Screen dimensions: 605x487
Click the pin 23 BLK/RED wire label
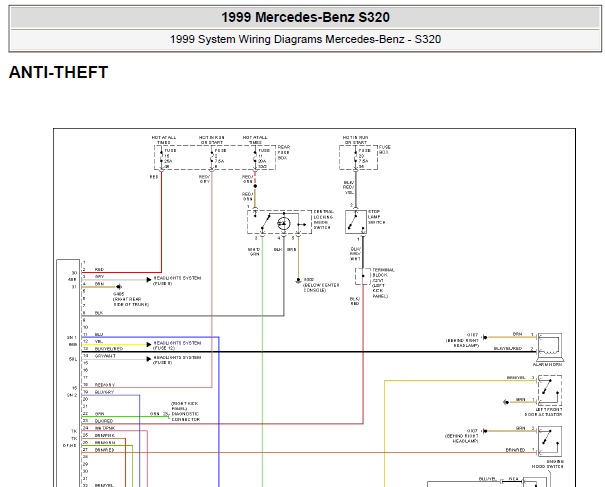104,421
